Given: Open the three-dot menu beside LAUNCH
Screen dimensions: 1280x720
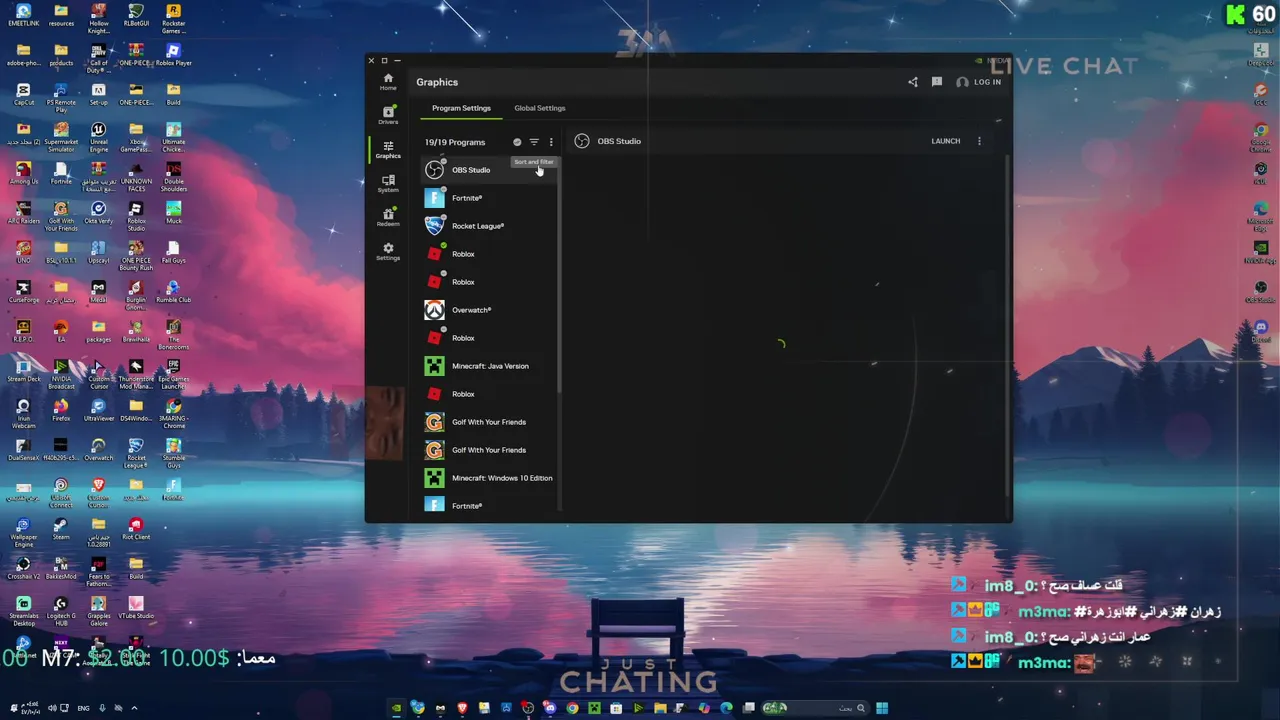Looking at the screenshot, I should [979, 141].
